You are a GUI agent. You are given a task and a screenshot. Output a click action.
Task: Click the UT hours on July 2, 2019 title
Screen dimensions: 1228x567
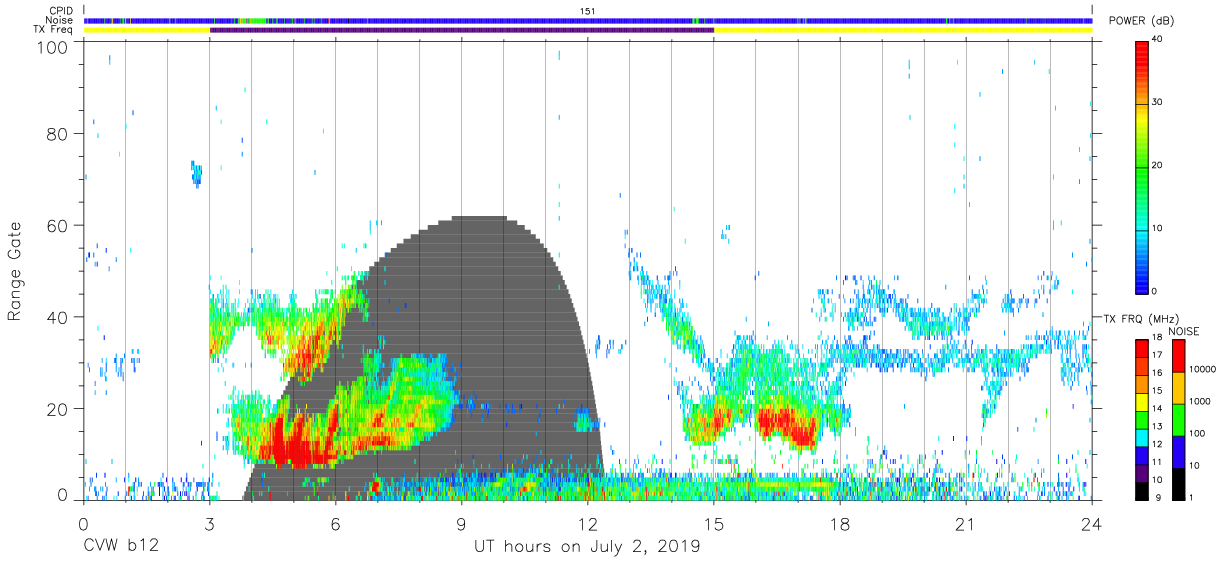pyautogui.click(x=587, y=547)
